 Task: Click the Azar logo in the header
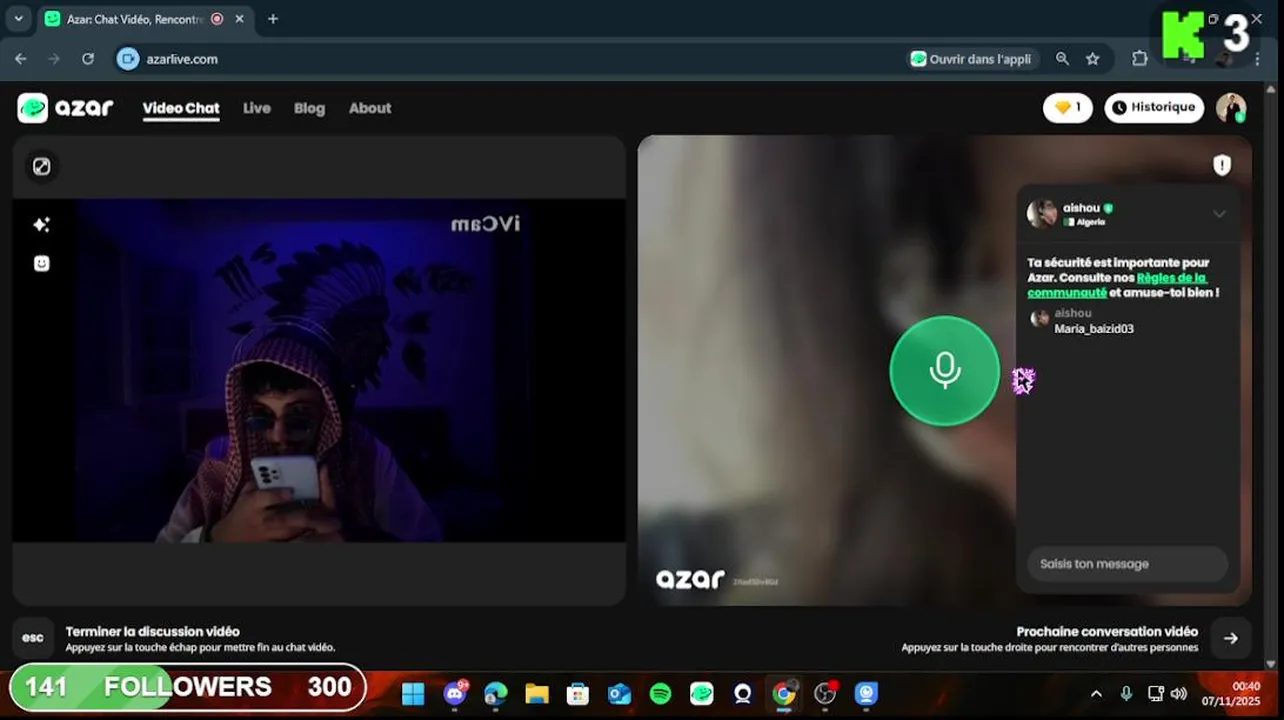66,108
